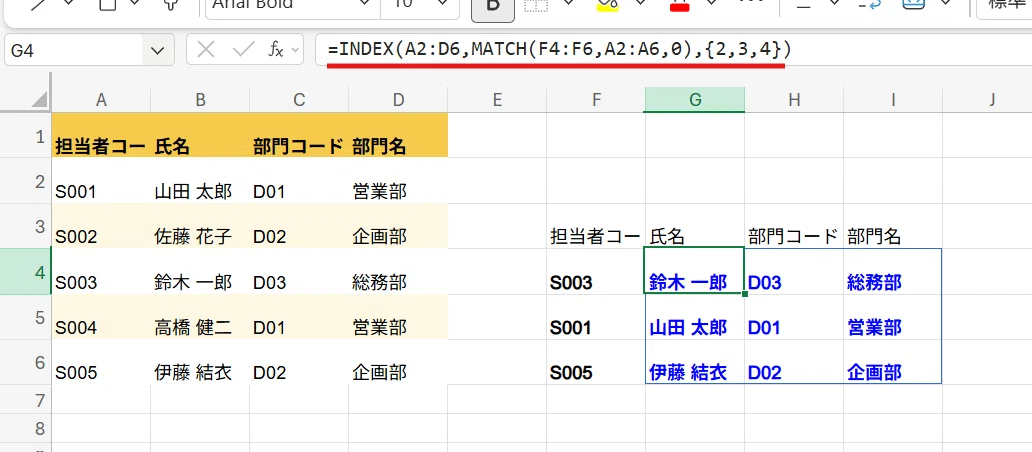1032x452 pixels.
Task: Toggle the Bold B button
Action: 494,7
